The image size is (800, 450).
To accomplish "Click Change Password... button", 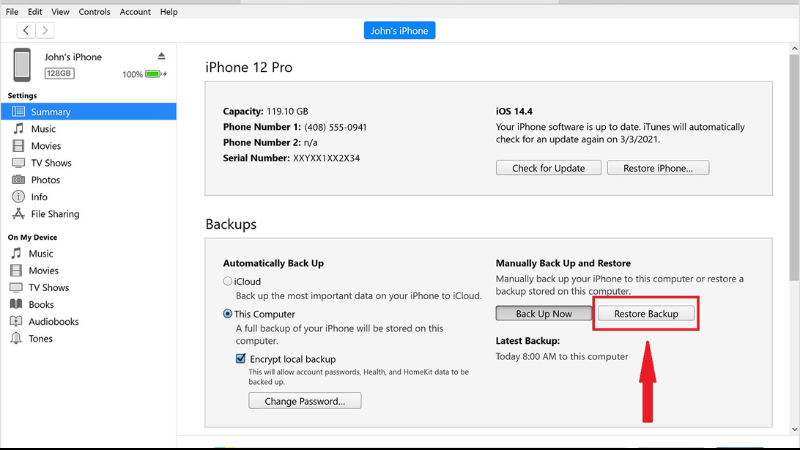I will [305, 401].
